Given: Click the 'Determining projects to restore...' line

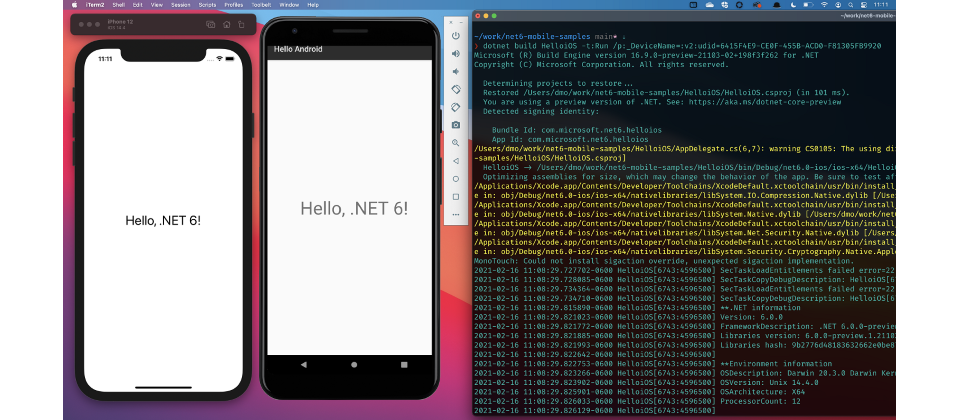Looking at the screenshot, I should point(558,83).
